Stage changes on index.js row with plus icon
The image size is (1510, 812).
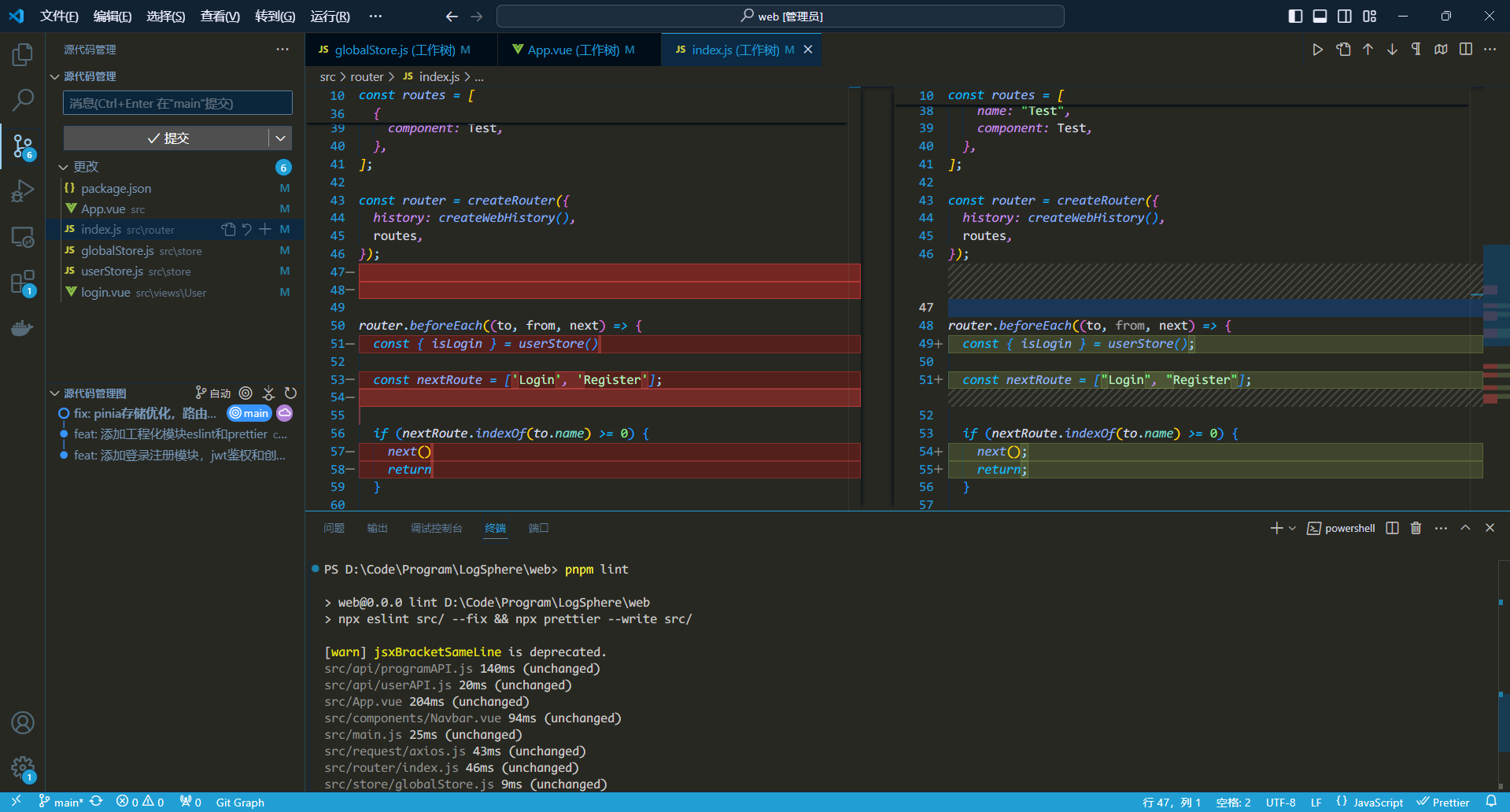265,229
